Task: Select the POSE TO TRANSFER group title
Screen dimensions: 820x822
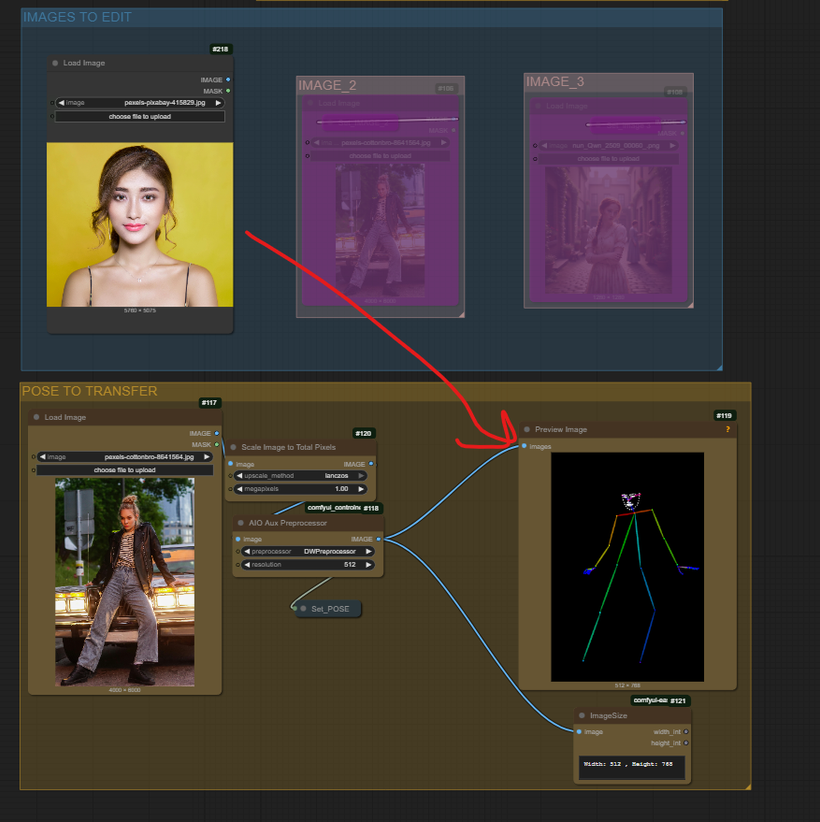Action: (x=90, y=391)
